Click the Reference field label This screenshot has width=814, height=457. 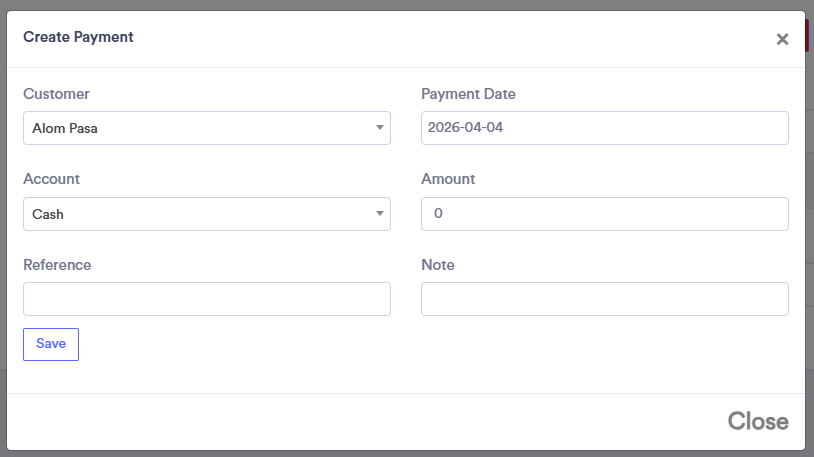click(x=57, y=265)
